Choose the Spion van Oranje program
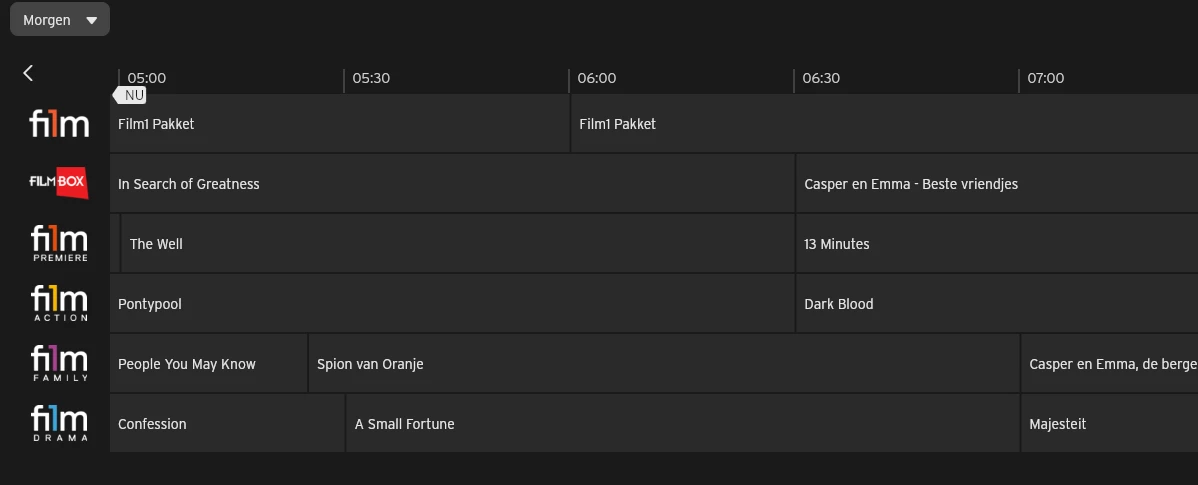This screenshot has height=485, width=1198. [664, 364]
